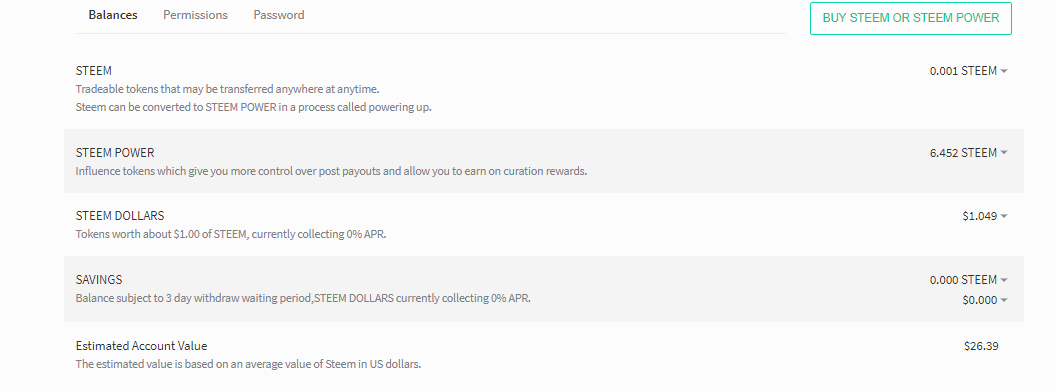
Task: Open the 6.452 STEEM Power dropdown
Action: pyautogui.click(x=968, y=153)
